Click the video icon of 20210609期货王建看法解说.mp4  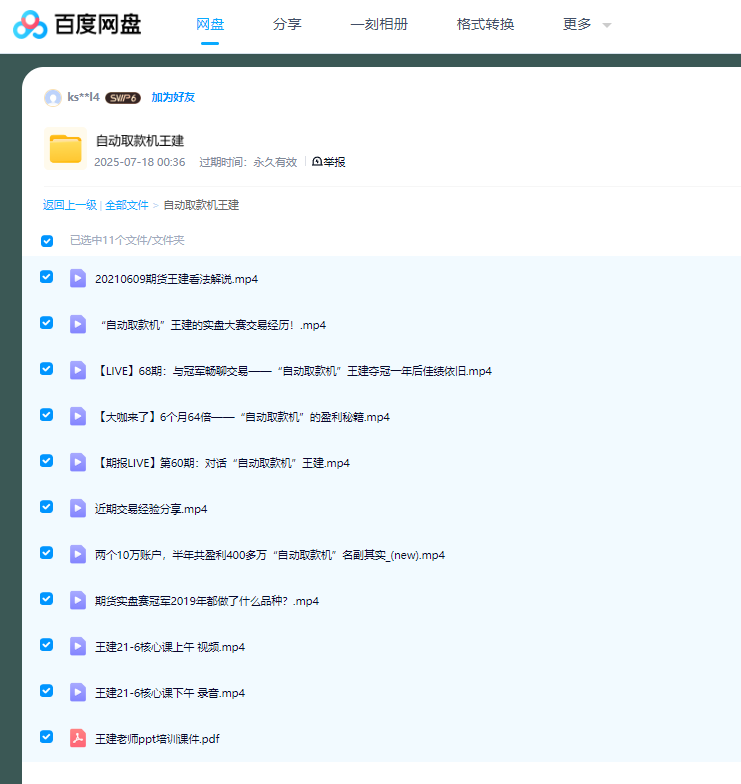click(x=78, y=278)
